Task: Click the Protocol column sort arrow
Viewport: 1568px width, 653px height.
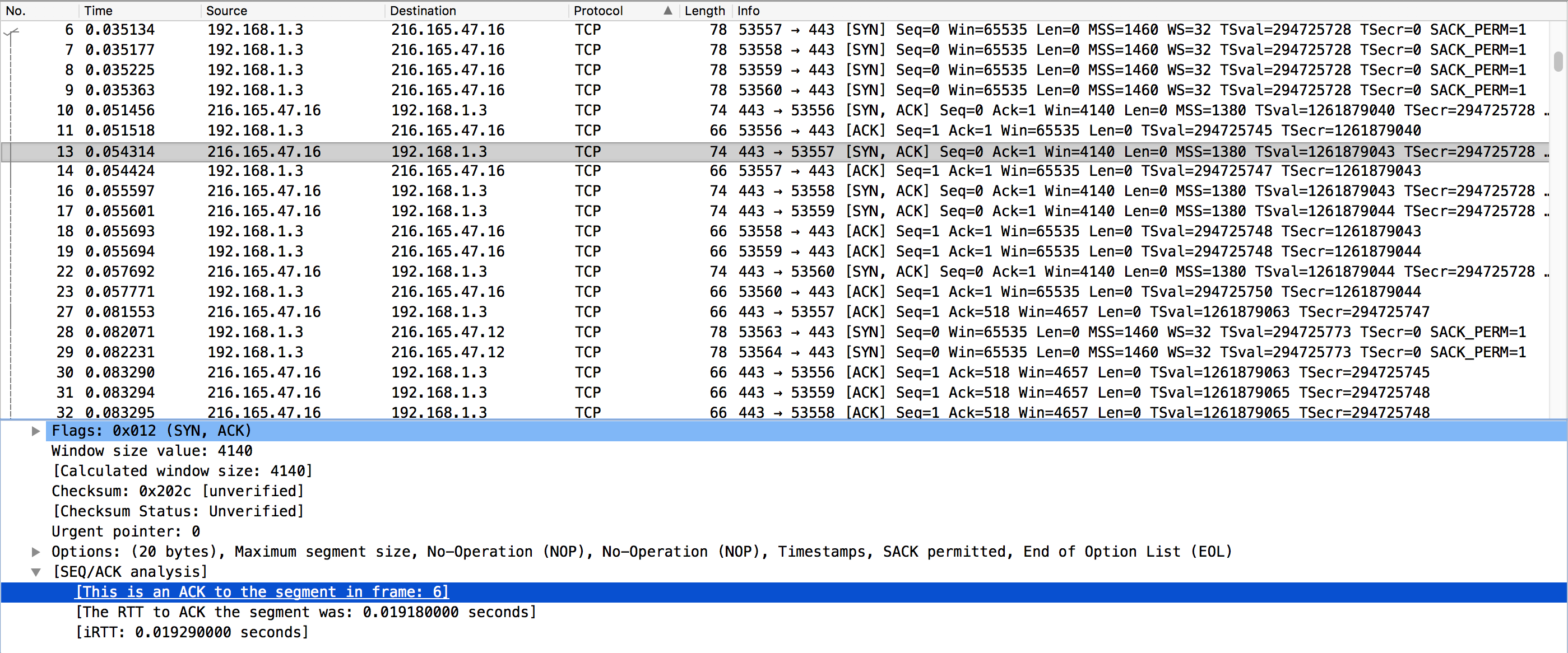Action: coord(668,10)
